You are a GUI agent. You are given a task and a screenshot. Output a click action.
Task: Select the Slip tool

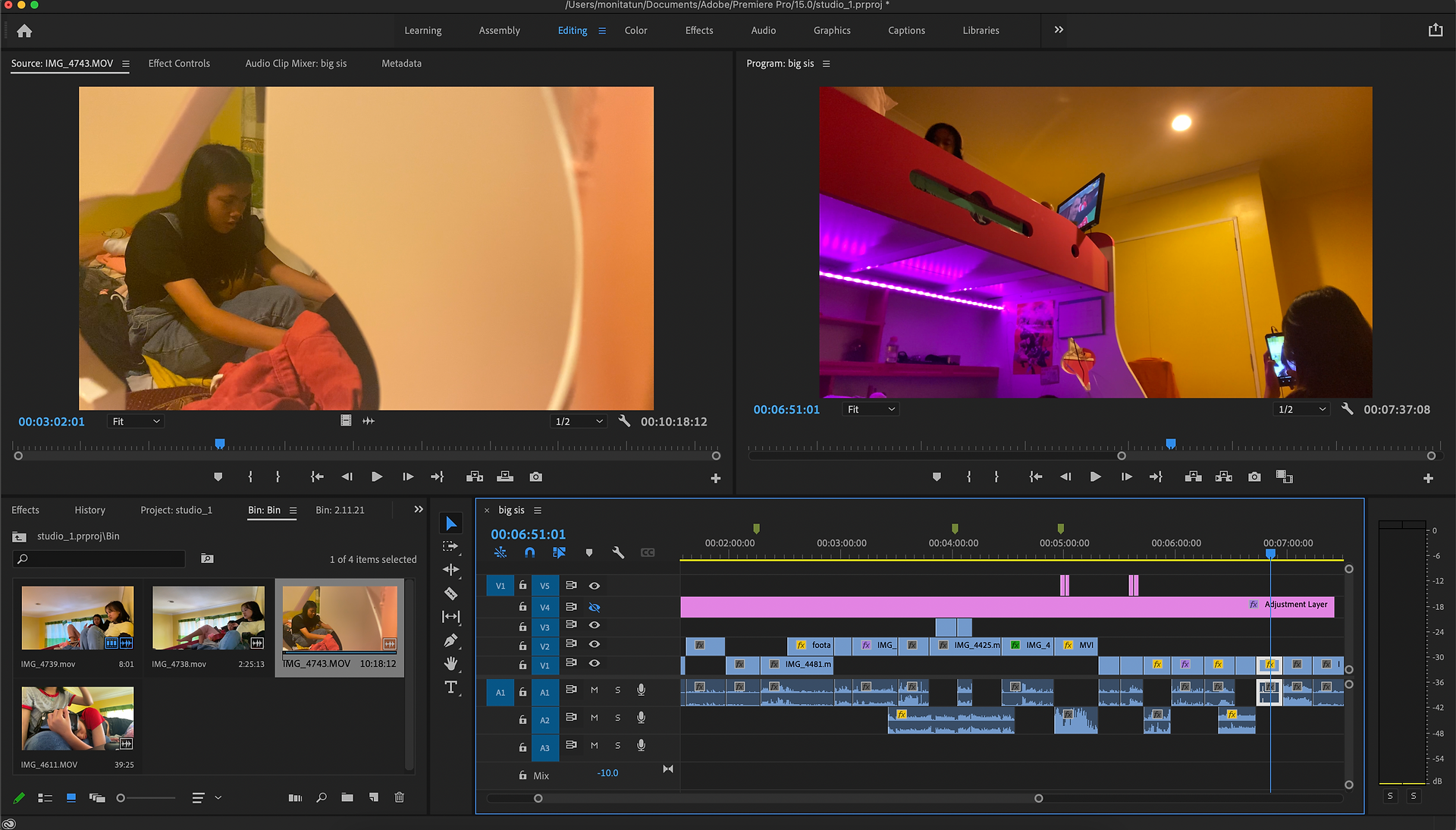(450, 617)
